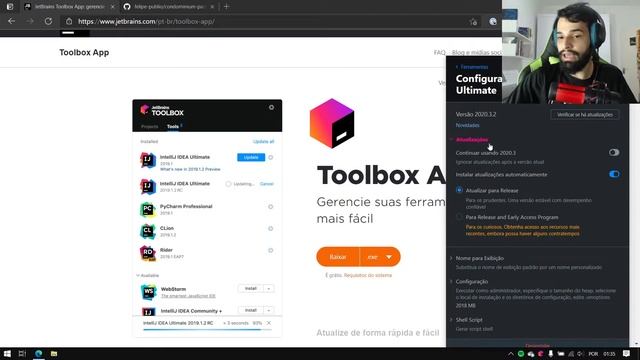Click the IntelliJ IDEA download progress bar

pyautogui.click(x=207, y=329)
